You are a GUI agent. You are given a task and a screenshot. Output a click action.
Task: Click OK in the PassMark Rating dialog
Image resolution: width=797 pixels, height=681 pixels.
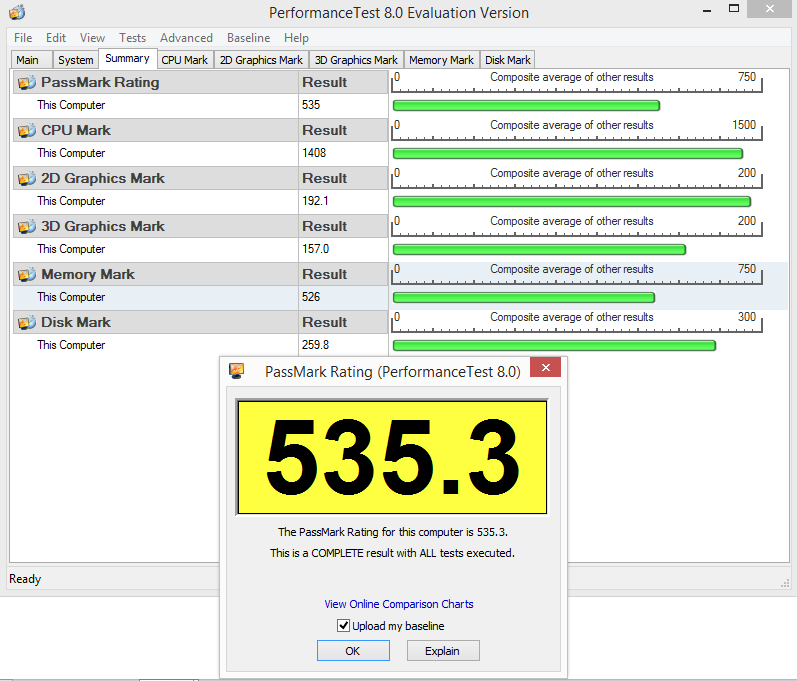coord(353,651)
